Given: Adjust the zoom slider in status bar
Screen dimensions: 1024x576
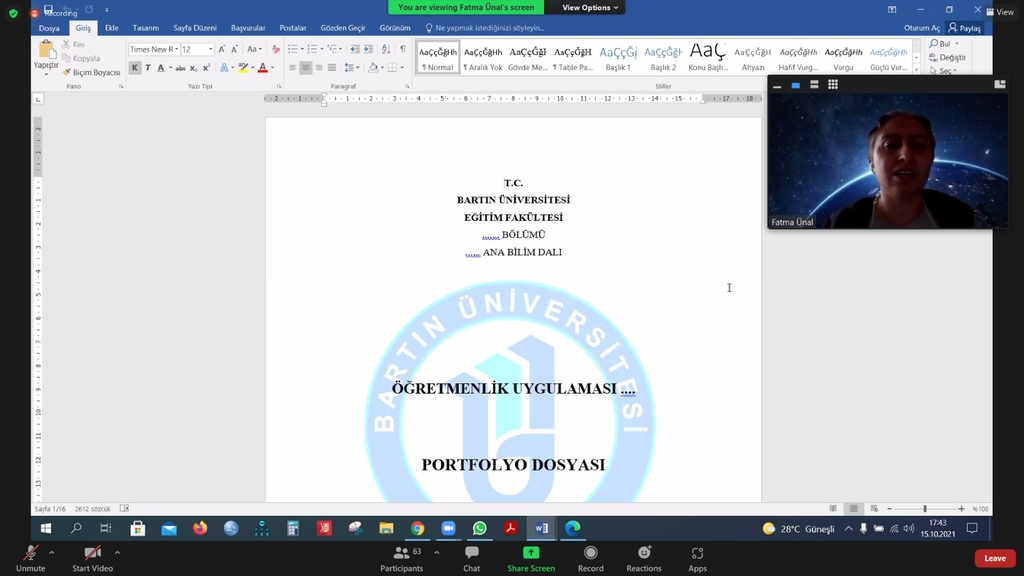Looking at the screenshot, I should 925,509.
